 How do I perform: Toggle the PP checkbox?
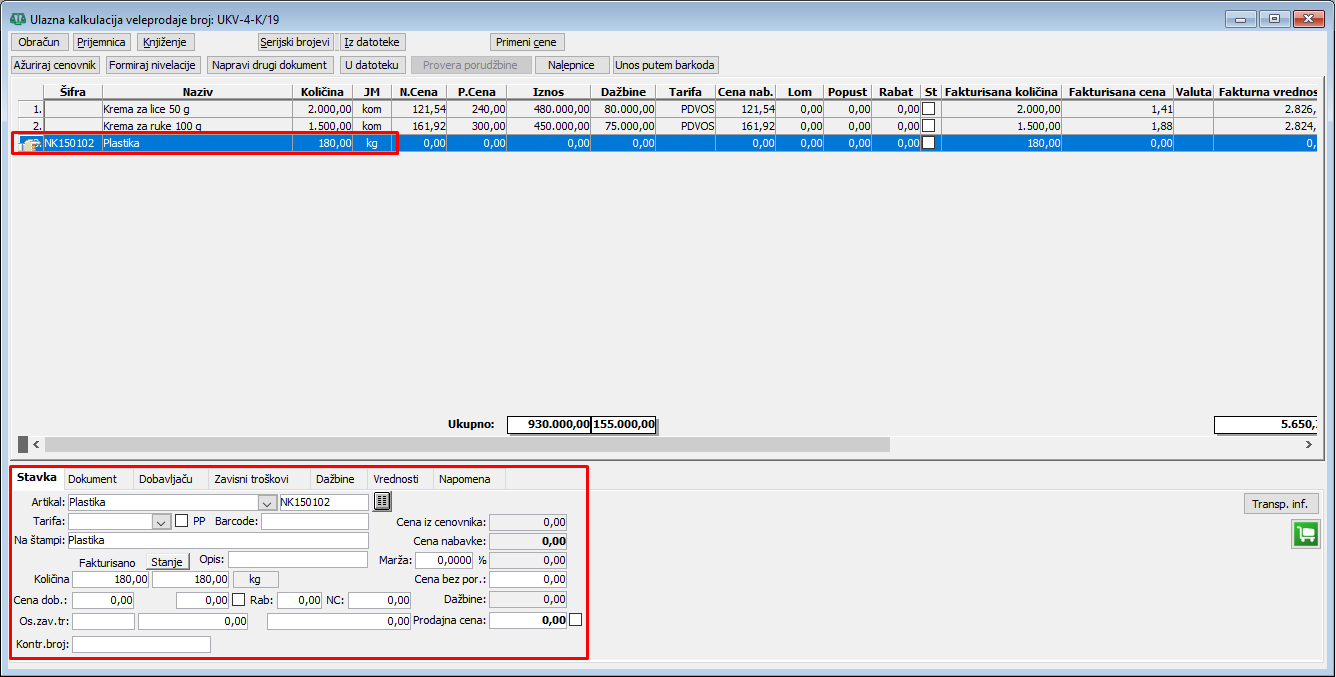[181, 521]
